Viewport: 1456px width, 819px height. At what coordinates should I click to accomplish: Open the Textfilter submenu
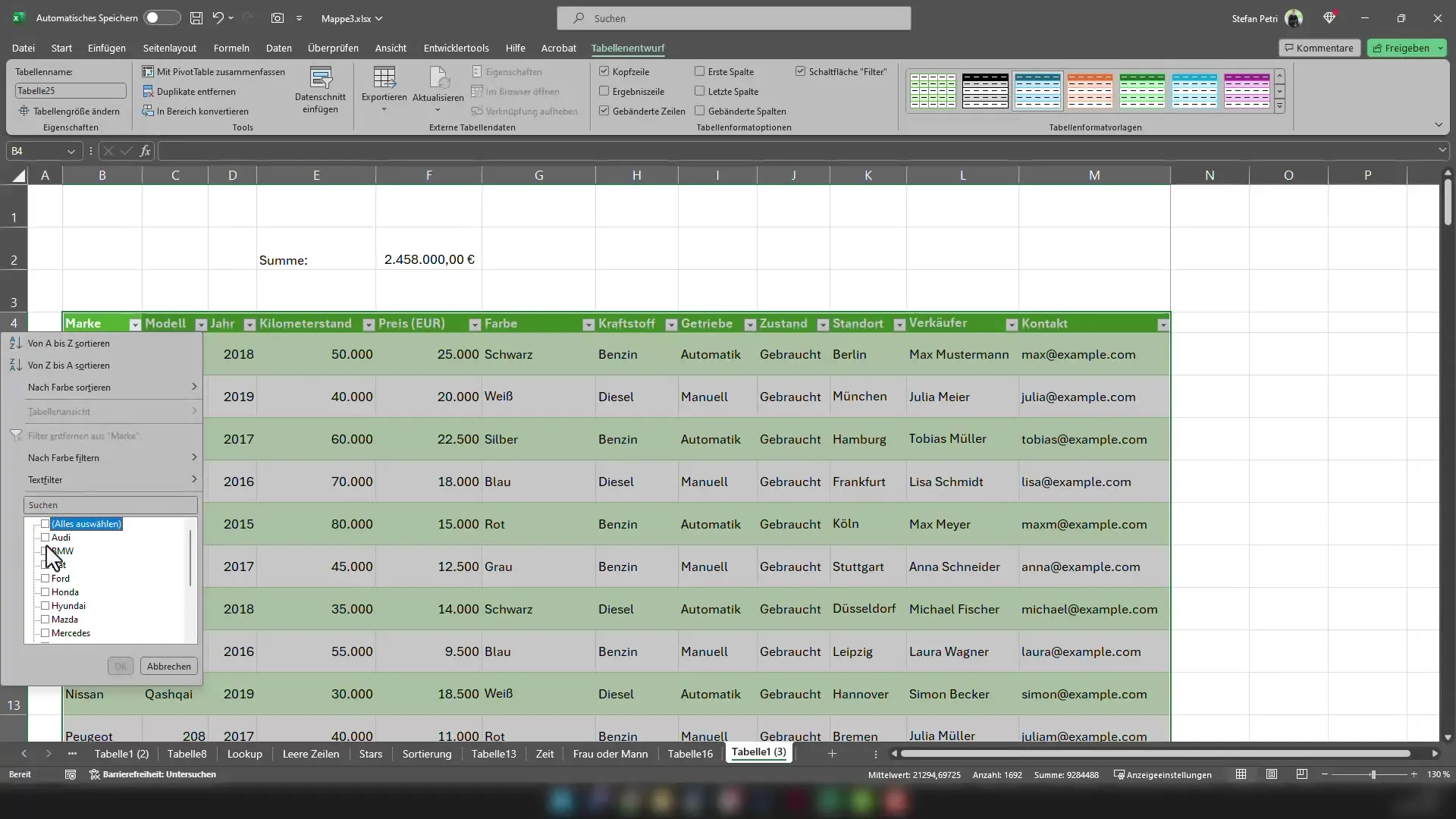[102, 479]
